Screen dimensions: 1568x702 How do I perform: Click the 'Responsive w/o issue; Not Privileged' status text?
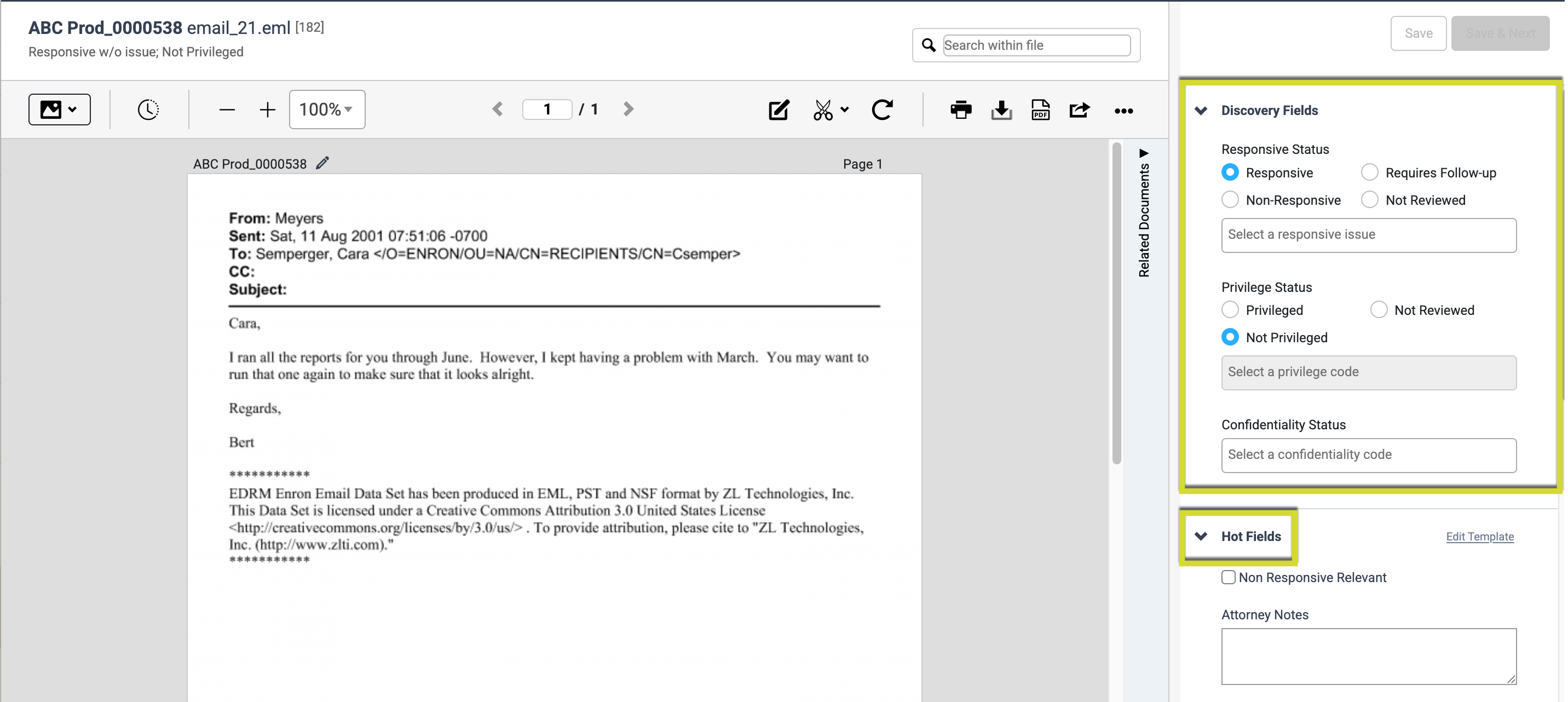pos(136,53)
